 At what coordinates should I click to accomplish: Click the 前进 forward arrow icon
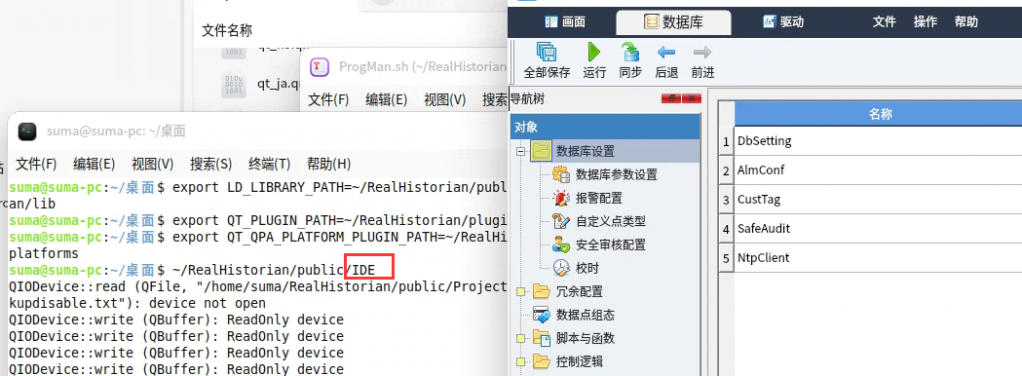pos(702,52)
